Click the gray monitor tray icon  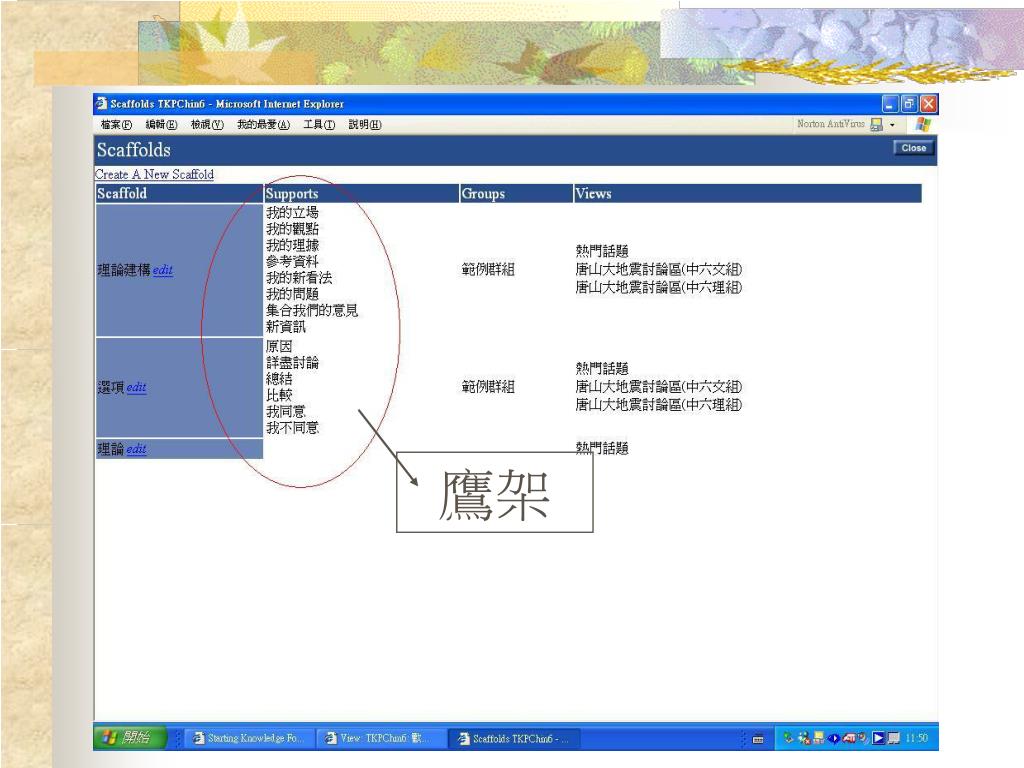point(894,738)
